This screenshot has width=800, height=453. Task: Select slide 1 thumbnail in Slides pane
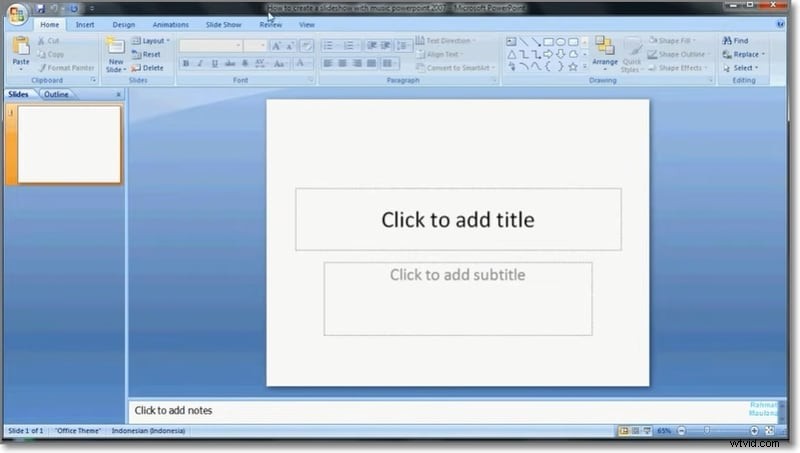click(x=69, y=144)
